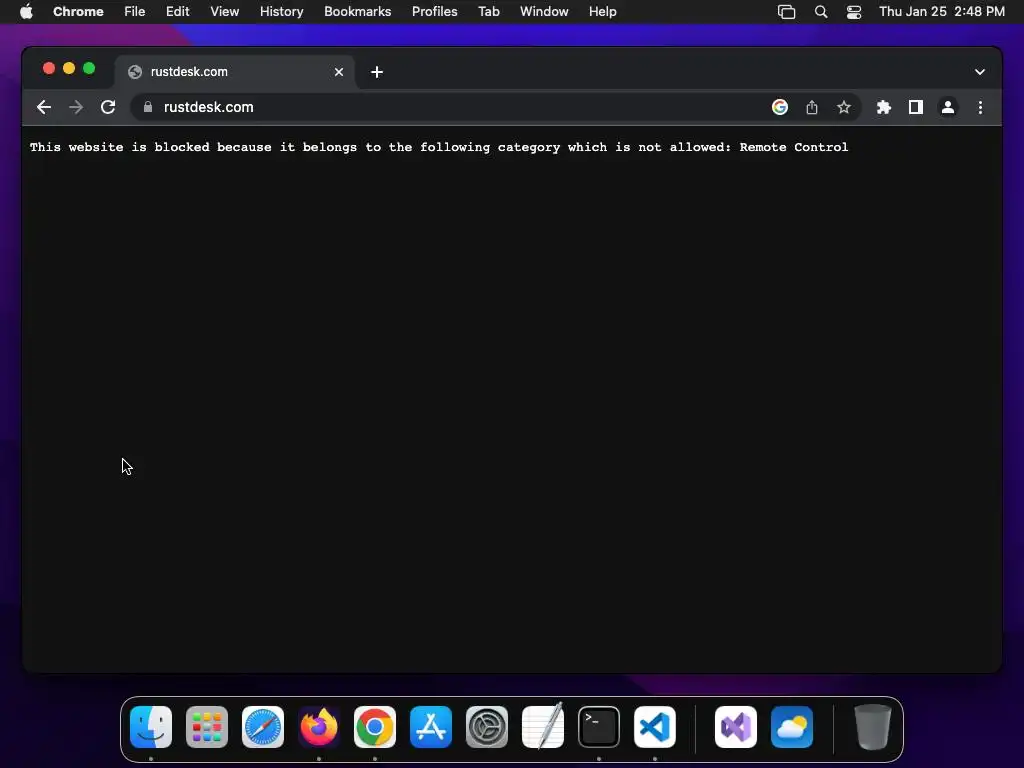1024x768 pixels.
Task: Open the Trash from the Dock
Action: tap(872, 727)
